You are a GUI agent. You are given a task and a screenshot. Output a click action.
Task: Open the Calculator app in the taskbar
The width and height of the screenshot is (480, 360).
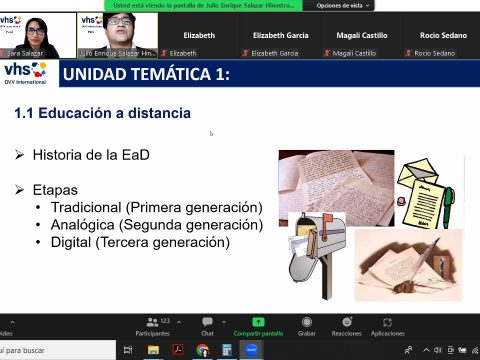227,350
